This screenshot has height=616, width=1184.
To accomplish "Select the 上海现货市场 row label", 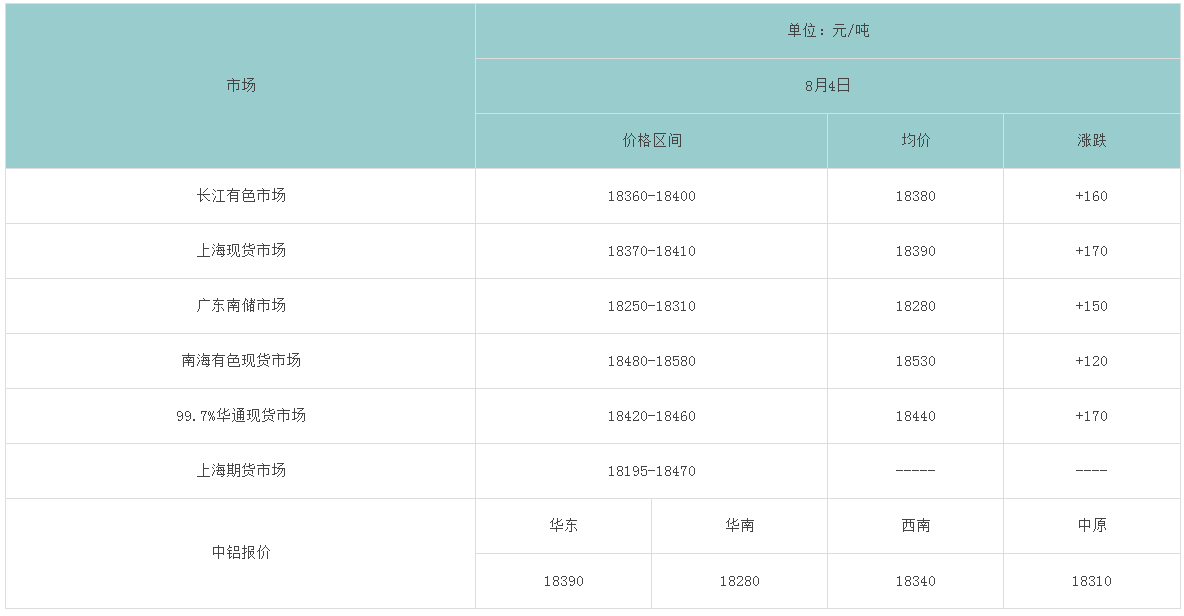I will point(241,251).
